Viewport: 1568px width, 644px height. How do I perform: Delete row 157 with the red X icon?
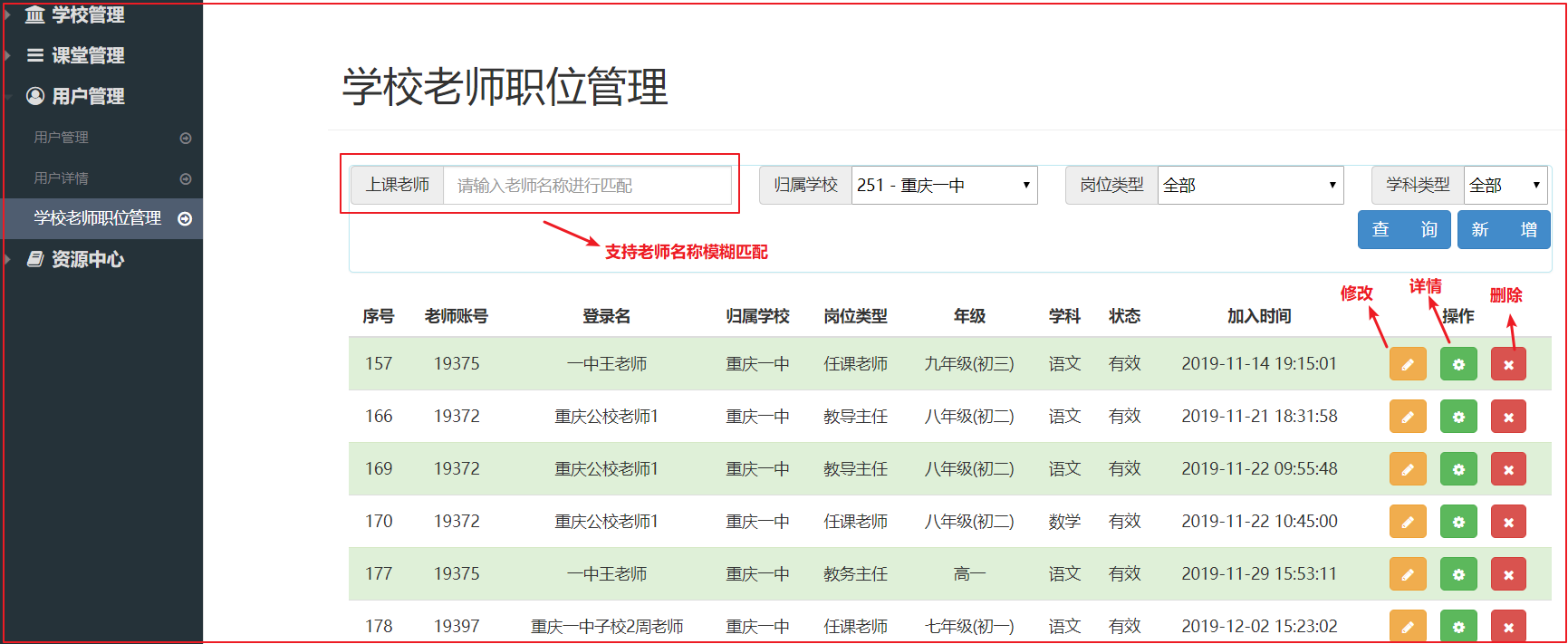tap(1508, 364)
